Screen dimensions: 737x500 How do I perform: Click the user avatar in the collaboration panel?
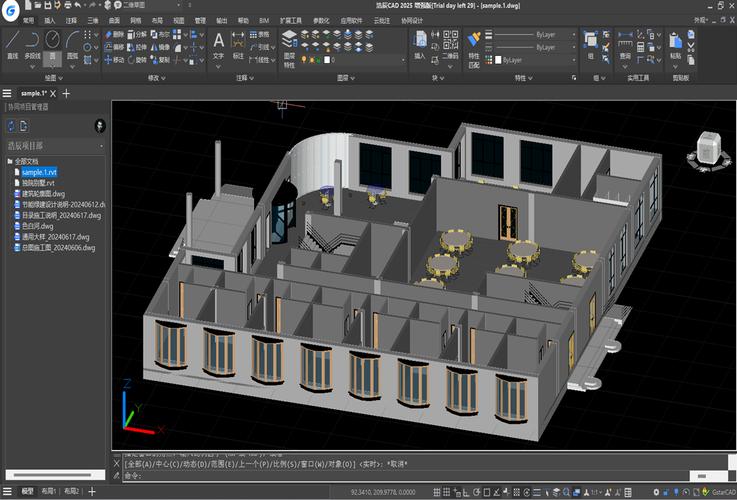coord(100,125)
